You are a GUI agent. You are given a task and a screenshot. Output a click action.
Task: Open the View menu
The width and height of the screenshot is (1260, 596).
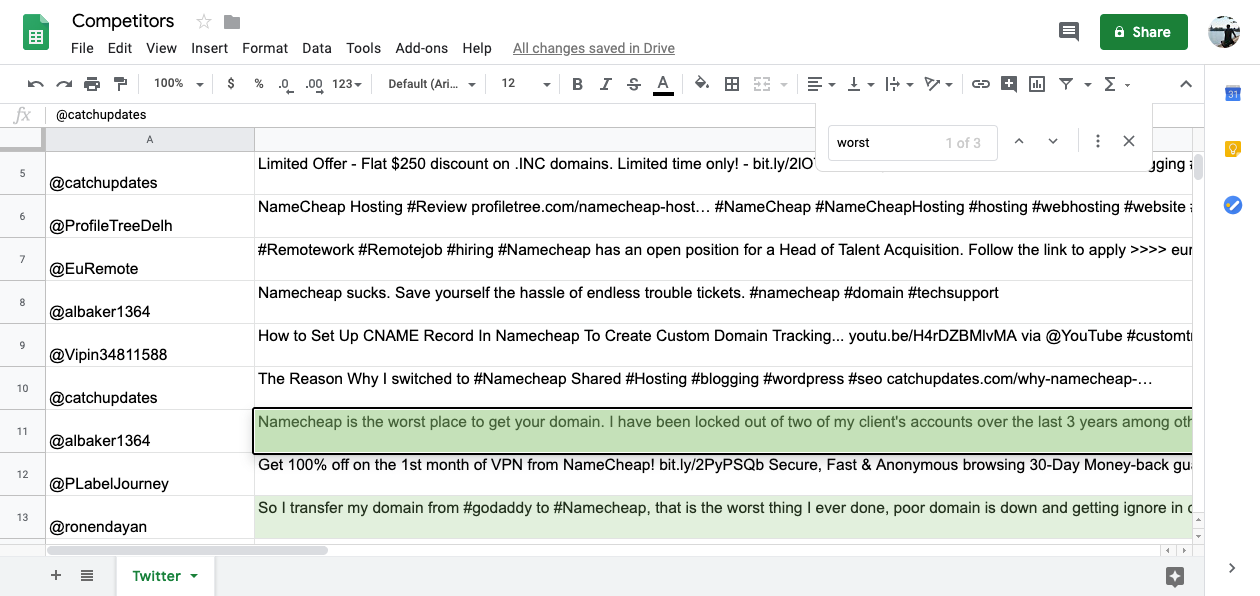coord(161,48)
